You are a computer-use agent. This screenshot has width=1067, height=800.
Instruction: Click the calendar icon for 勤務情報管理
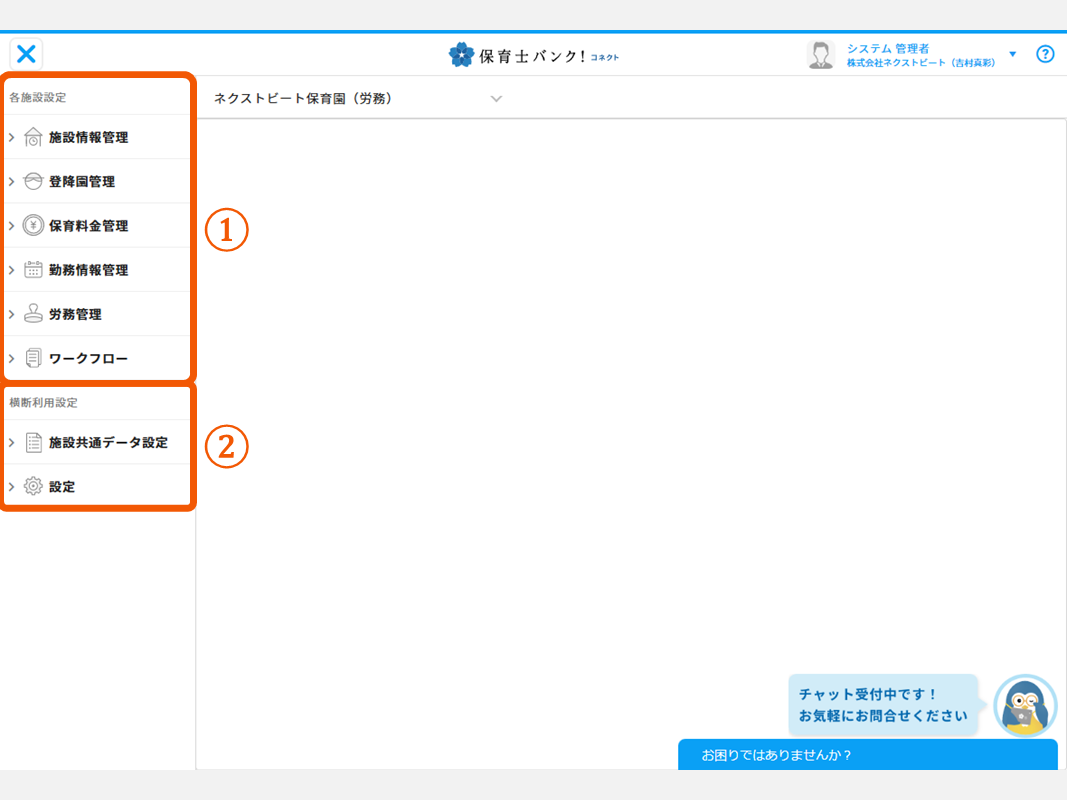(x=33, y=270)
